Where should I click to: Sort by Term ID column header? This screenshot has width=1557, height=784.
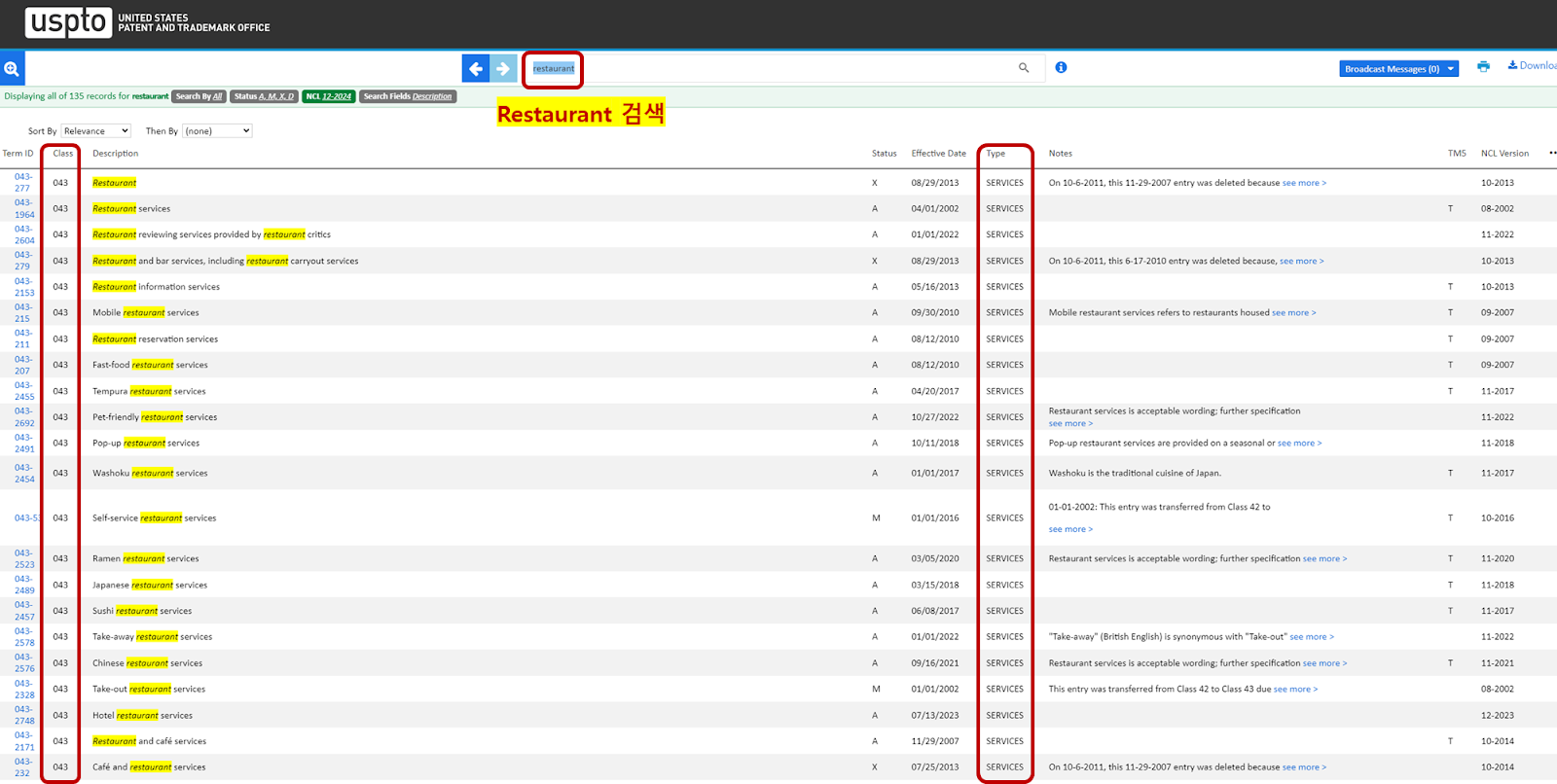[18, 154]
